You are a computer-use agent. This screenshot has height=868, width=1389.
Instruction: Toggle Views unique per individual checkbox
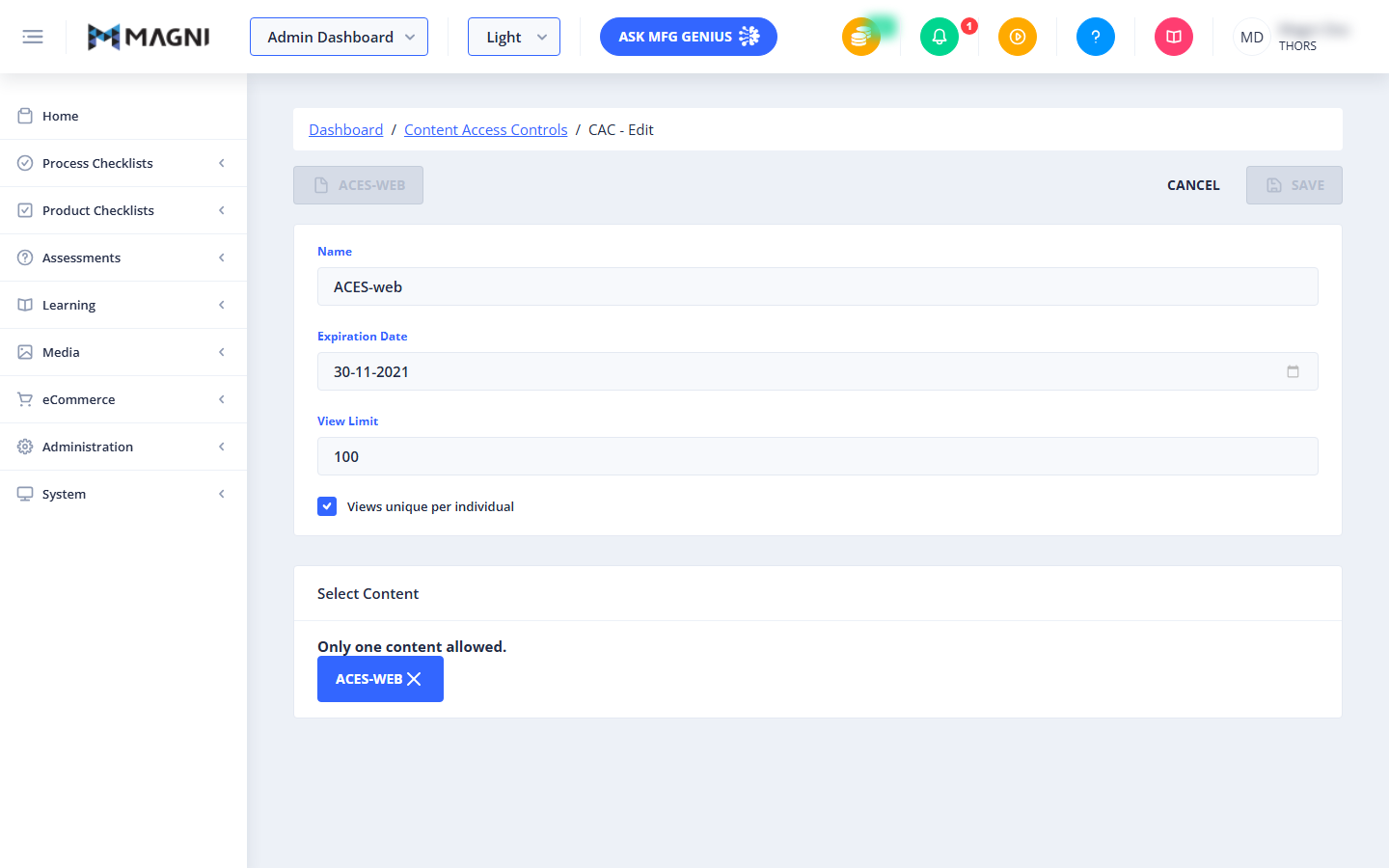pos(327,506)
